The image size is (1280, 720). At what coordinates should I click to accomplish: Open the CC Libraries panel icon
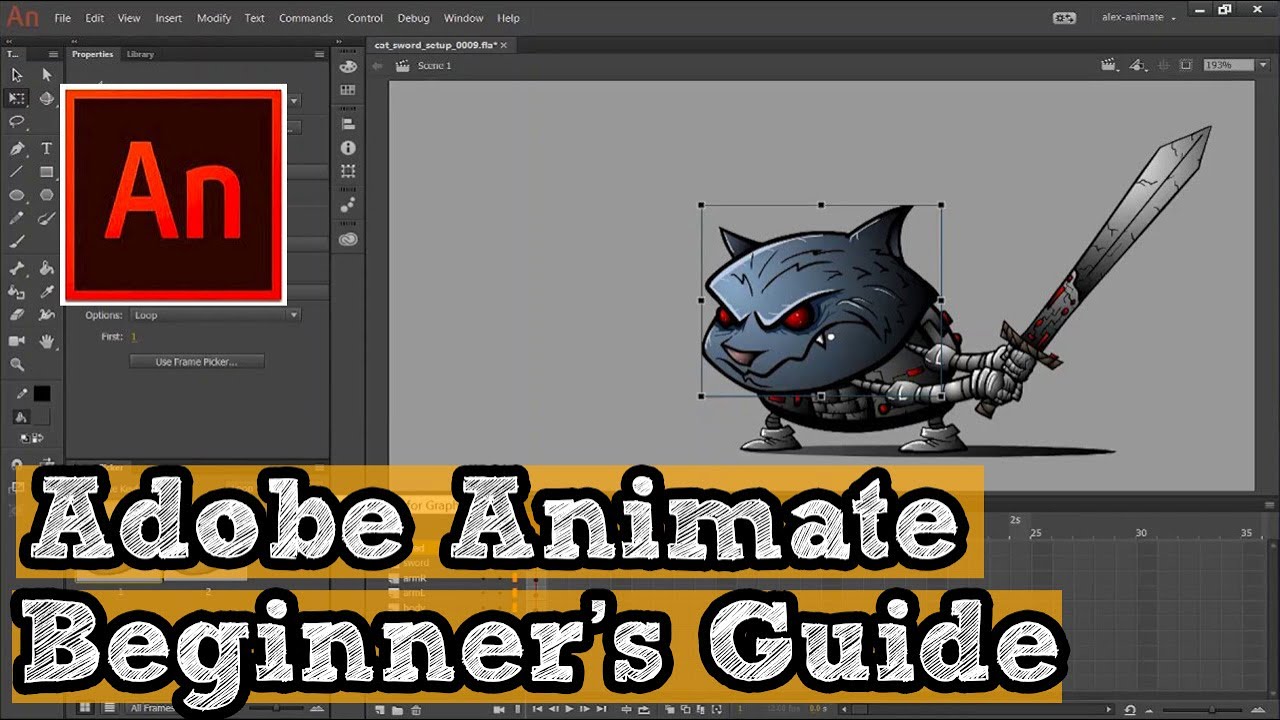click(x=348, y=239)
